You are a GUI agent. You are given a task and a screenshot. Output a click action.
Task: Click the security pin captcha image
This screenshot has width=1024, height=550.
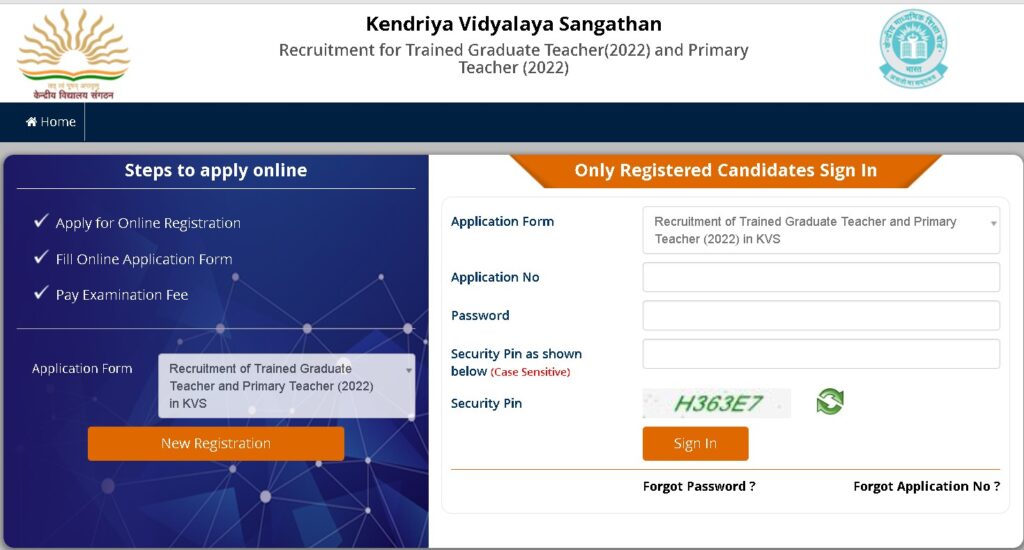pos(716,403)
